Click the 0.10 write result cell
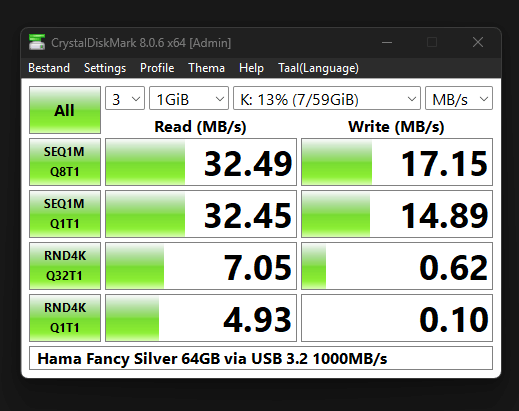 (397, 318)
